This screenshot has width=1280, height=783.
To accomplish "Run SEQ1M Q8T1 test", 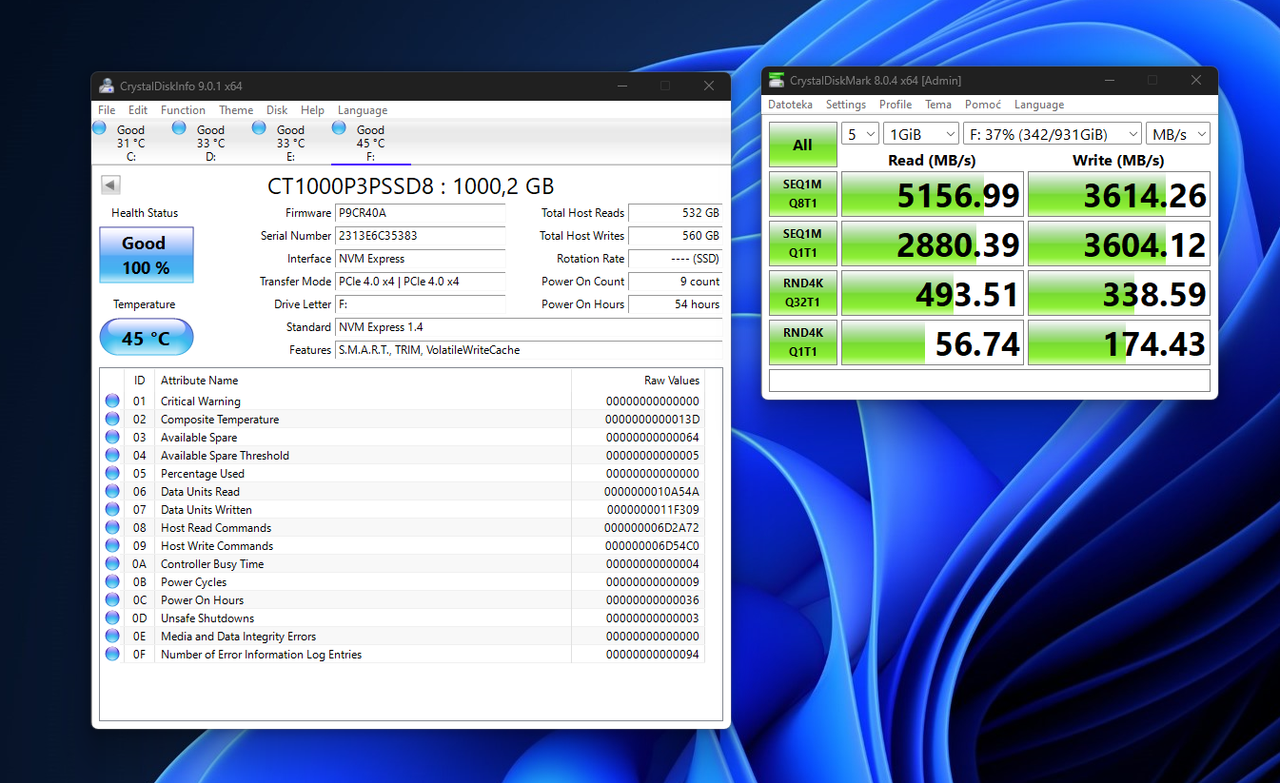I will (x=803, y=194).
